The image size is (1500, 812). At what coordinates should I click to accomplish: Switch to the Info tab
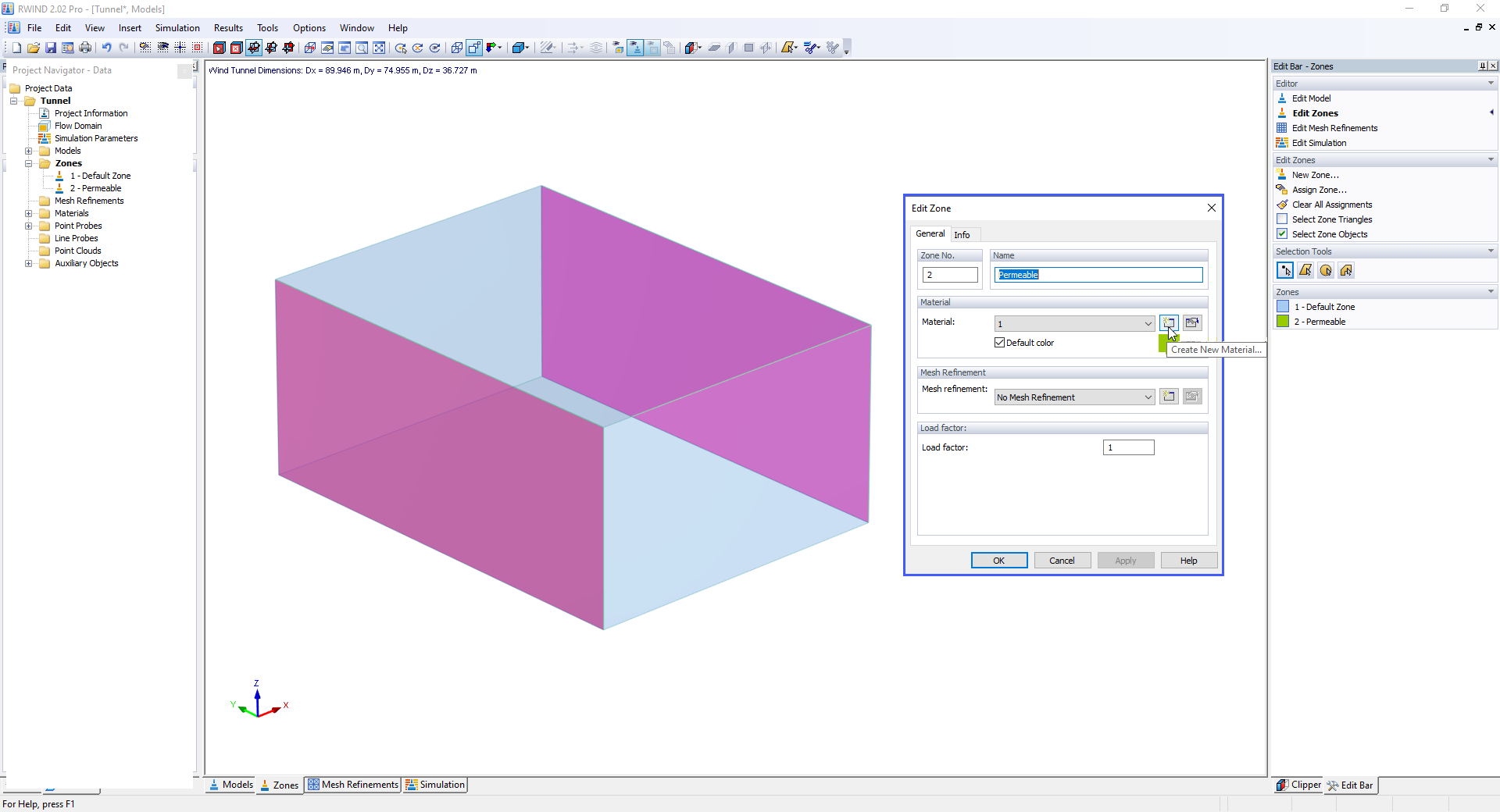962,234
